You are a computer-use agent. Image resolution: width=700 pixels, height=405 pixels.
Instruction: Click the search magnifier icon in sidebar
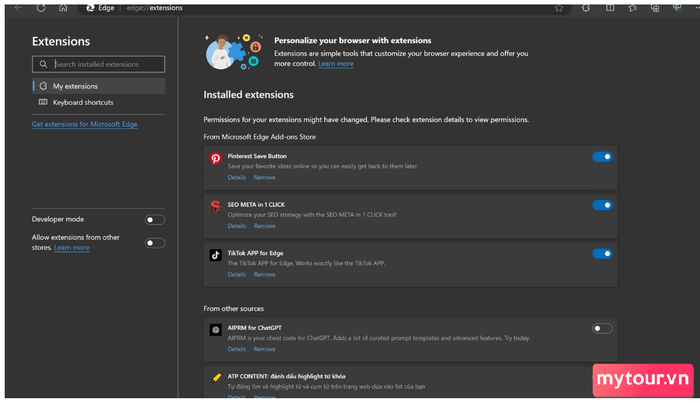(x=43, y=64)
